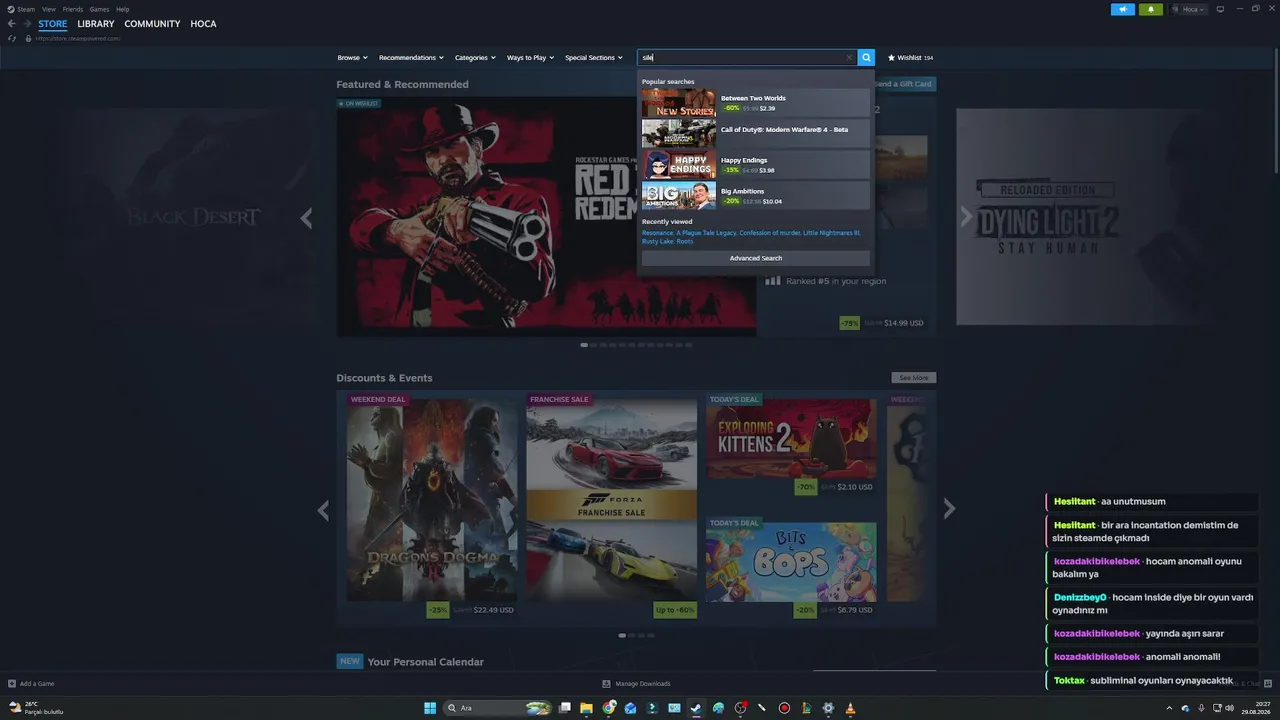Open the Rusty Lake: Roots link
The height and width of the screenshot is (720, 1280).
667,241
